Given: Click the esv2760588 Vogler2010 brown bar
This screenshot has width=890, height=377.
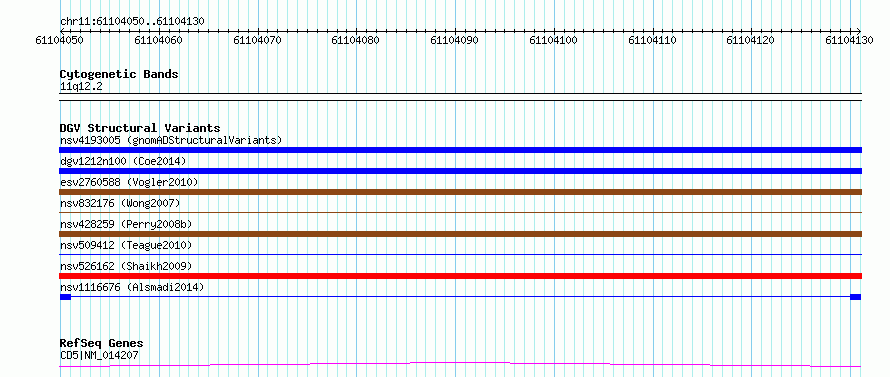Looking at the screenshot, I should (460, 192).
